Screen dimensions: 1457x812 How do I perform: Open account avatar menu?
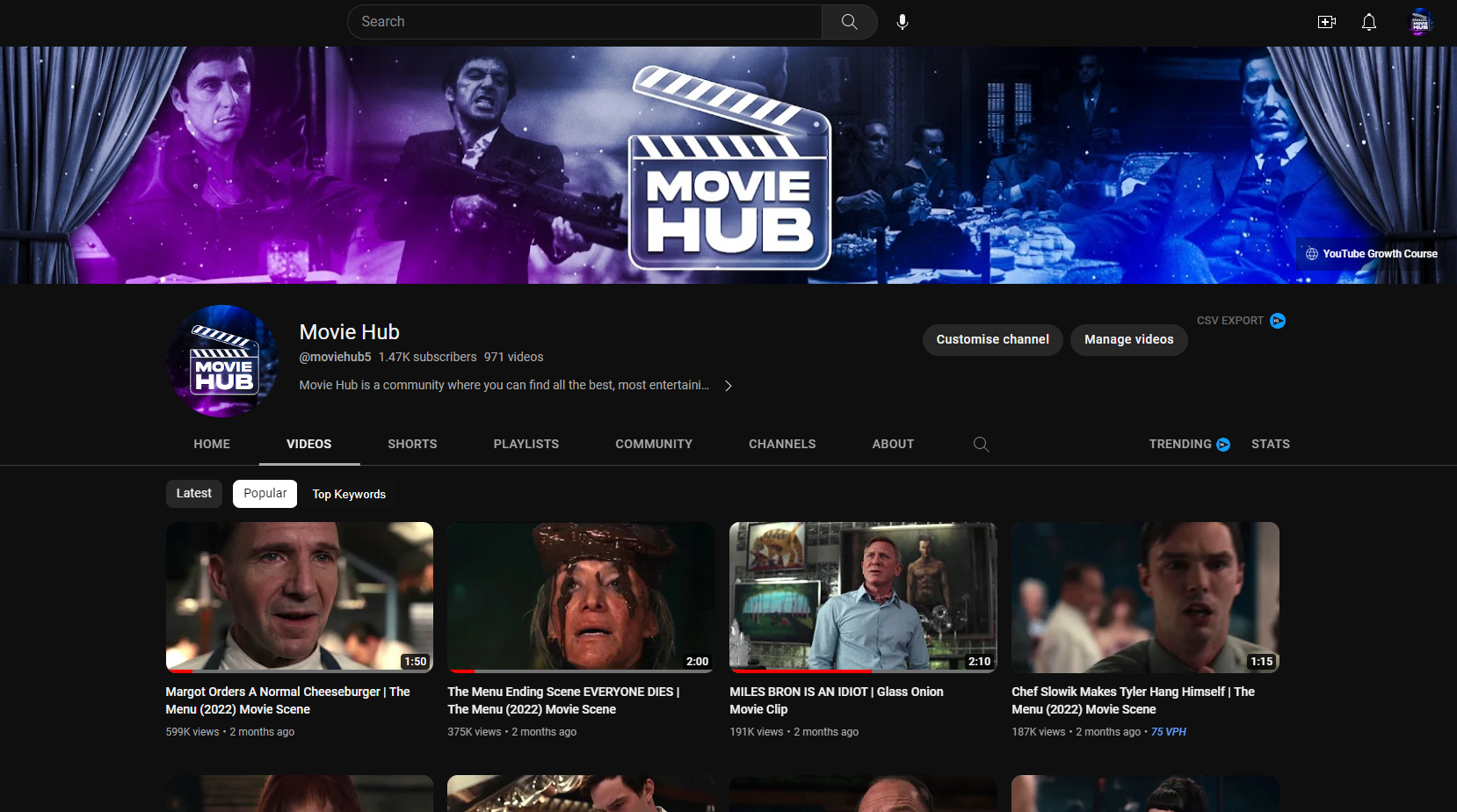1420,22
